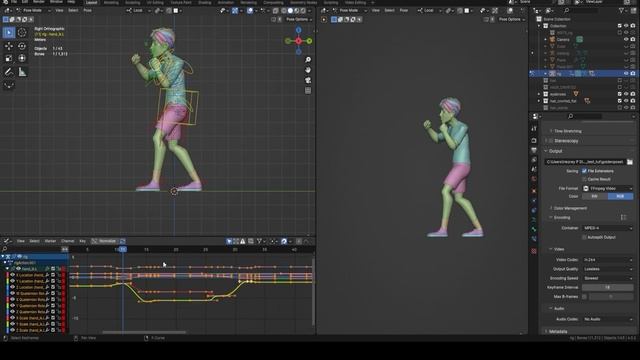Open the Pose menu in left viewport header
The image size is (640, 360).
tap(87, 11)
